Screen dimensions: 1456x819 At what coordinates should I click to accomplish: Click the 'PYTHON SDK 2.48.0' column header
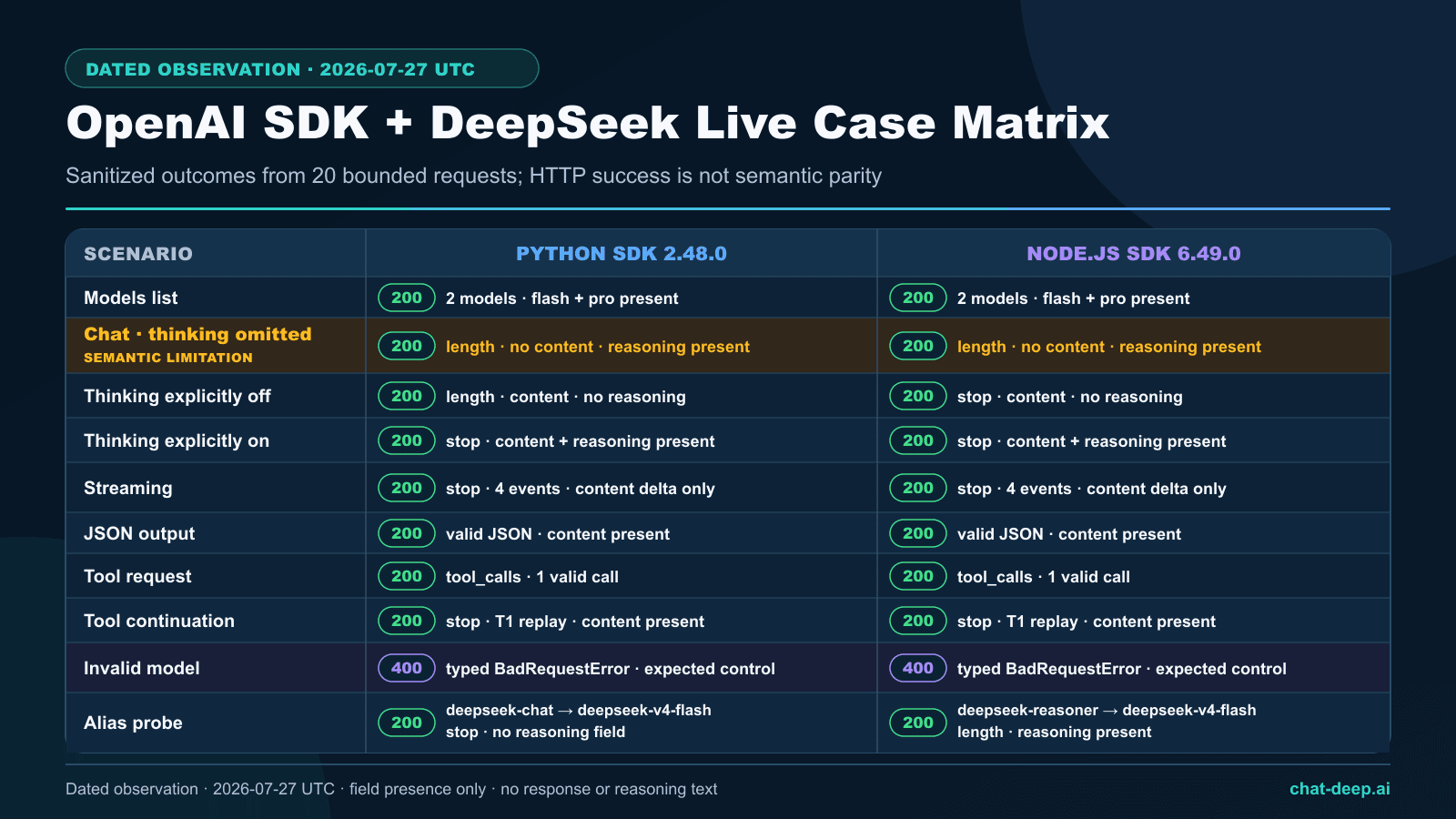[x=622, y=254]
